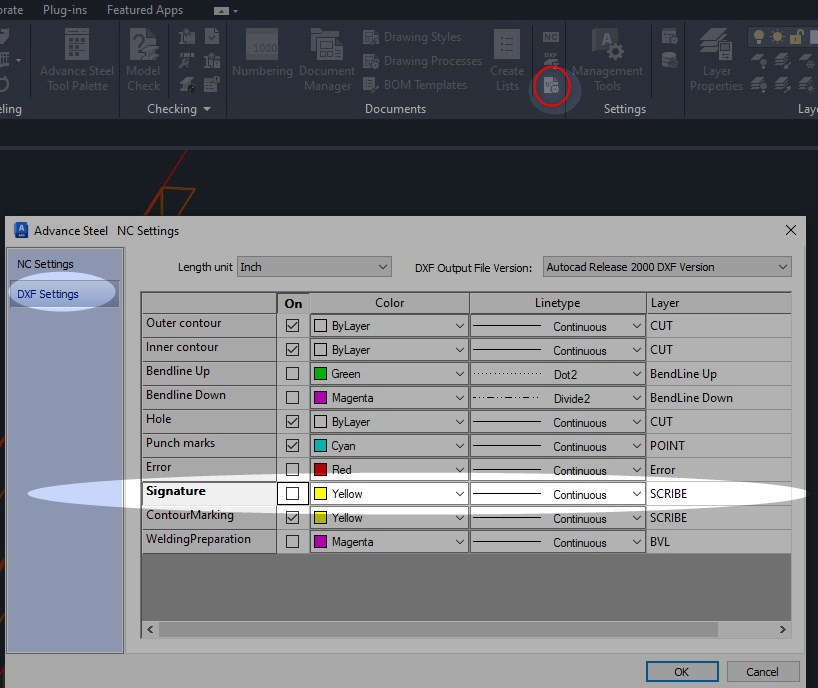Screen dimensions: 818x688
Task: Open the circled NC Settings ribbon icon
Action: tap(551, 85)
